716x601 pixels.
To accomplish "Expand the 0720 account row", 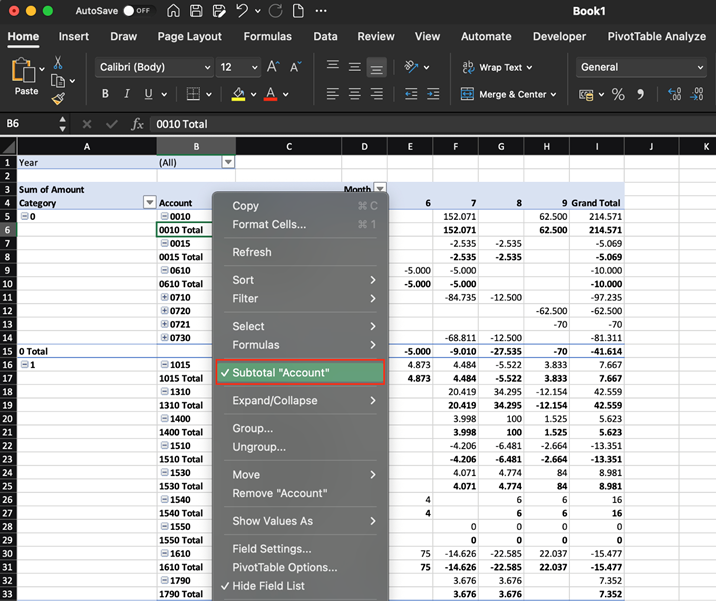I will point(164,311).
